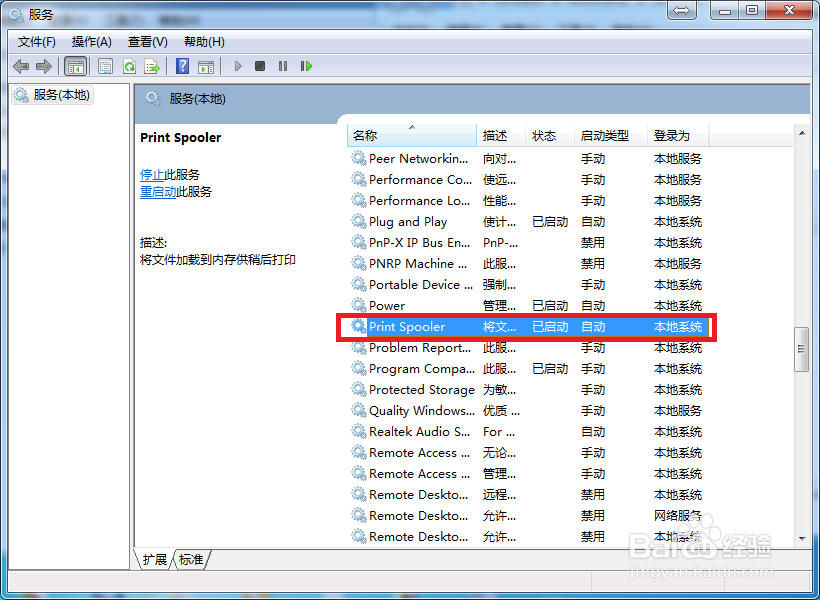The height and width of the screenshot is (600, 820).
Task: Sort by the 登录为 column header
Action: coord(678,135)
